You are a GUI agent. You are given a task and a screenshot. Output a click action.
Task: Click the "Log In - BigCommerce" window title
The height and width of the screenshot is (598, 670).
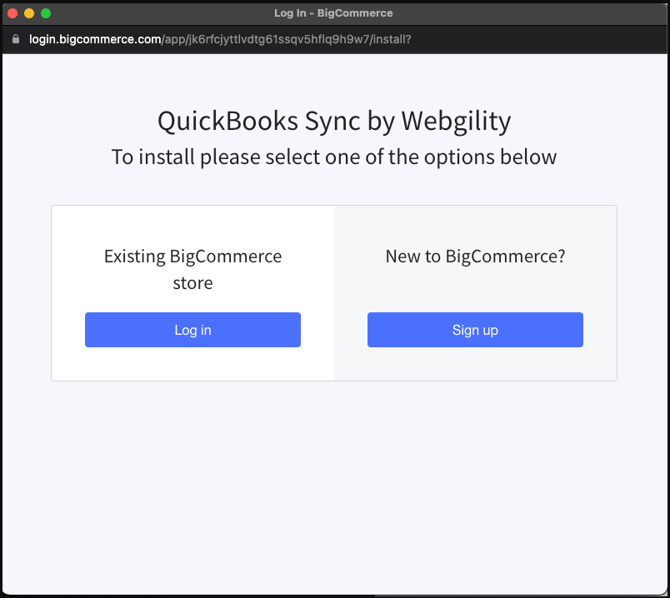point(333,13)
